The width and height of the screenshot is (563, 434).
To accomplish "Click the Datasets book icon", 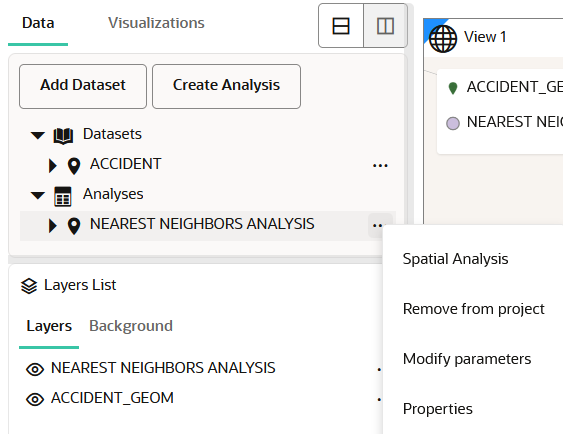I will coord(63,136).
